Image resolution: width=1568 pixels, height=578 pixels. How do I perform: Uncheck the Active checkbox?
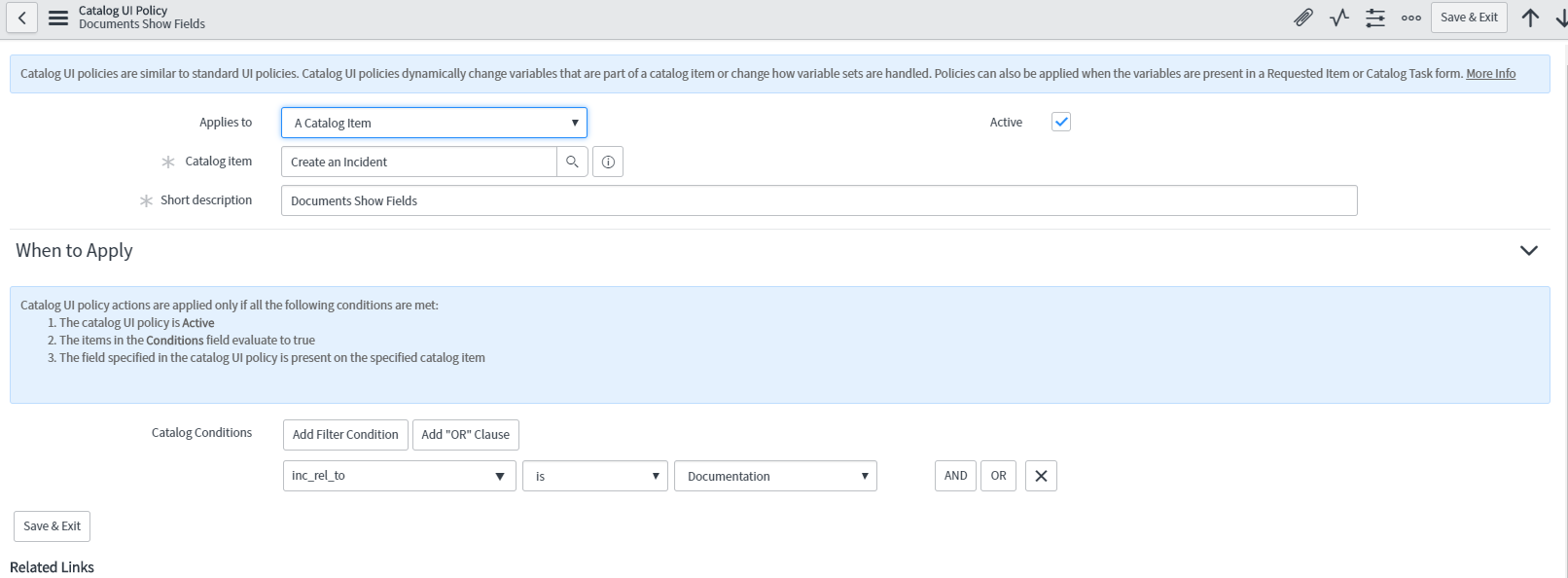[1061, 122]
